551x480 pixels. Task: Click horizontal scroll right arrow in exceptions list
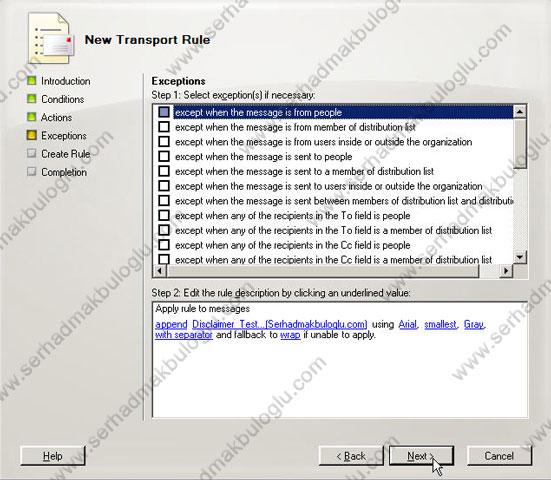[x=506, y=271]
